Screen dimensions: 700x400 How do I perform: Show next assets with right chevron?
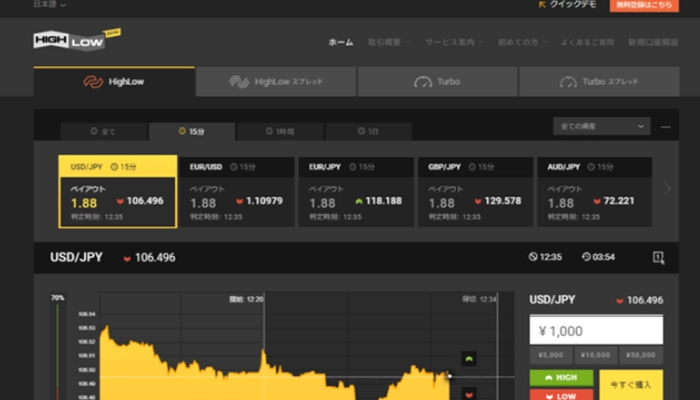point(667,189)
